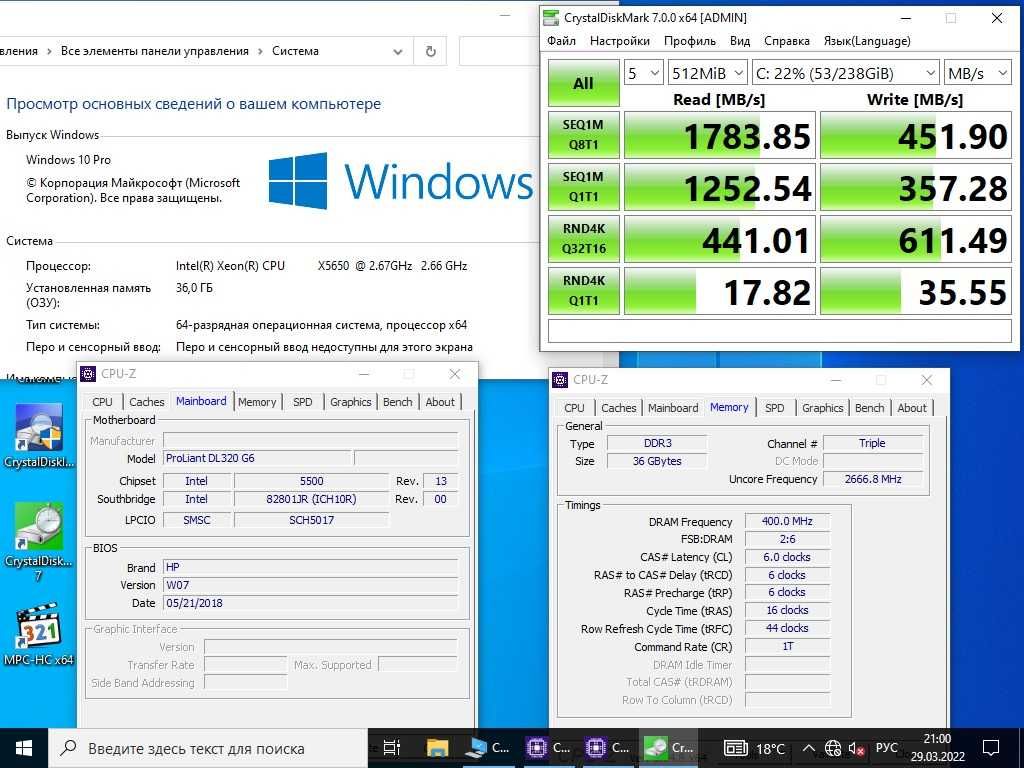The width and height of the screenshot is (1024, 768).
Task: Open File Explorer from the taskbar
Action: coord(437,748)
